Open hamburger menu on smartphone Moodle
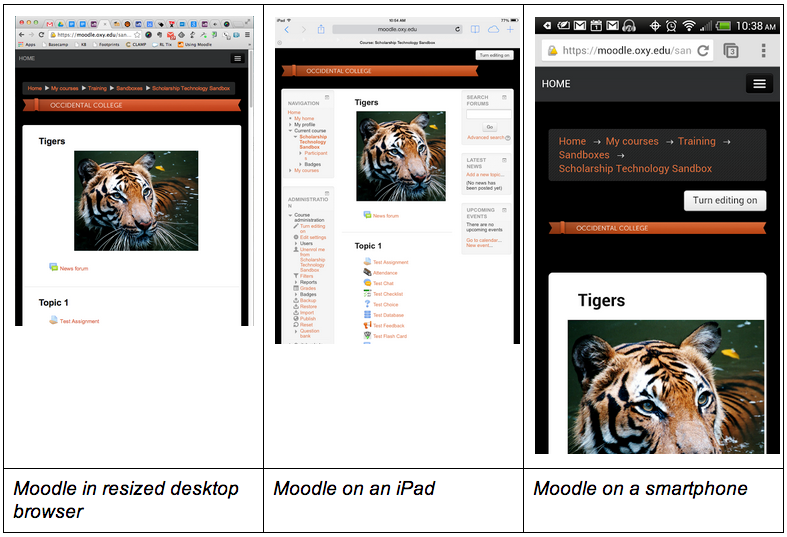 (x=759, y=84)
